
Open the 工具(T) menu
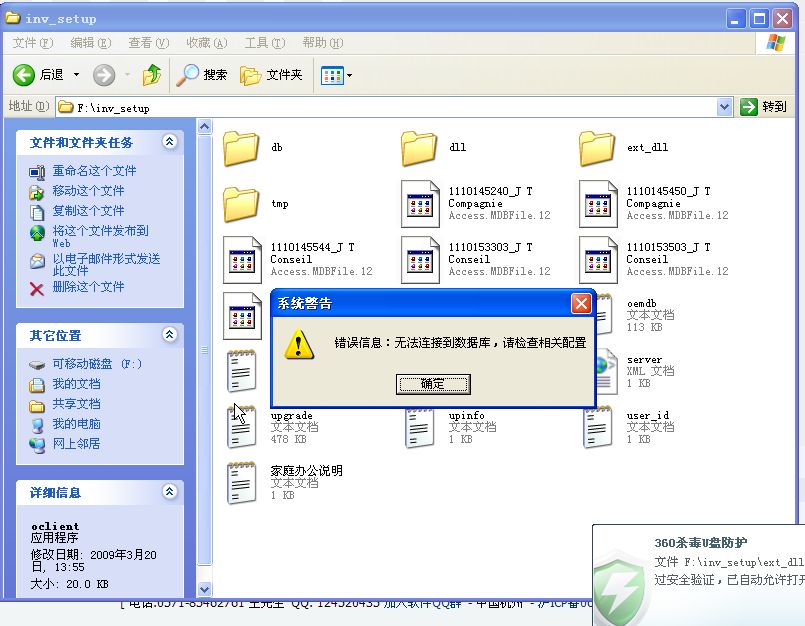(x=264, y=43)
